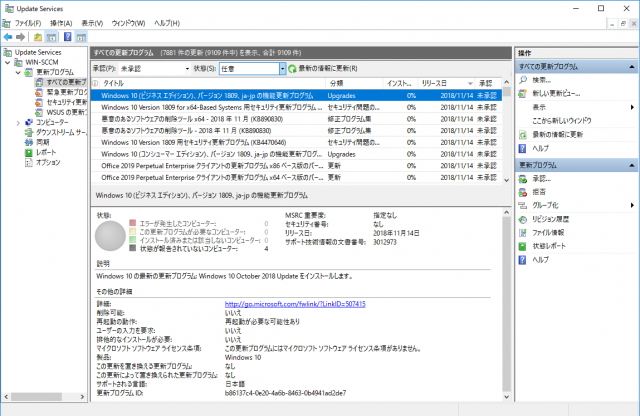Click the 状態レポート icon in actions pane
640x416 pixels.
(x=524, y=245)
